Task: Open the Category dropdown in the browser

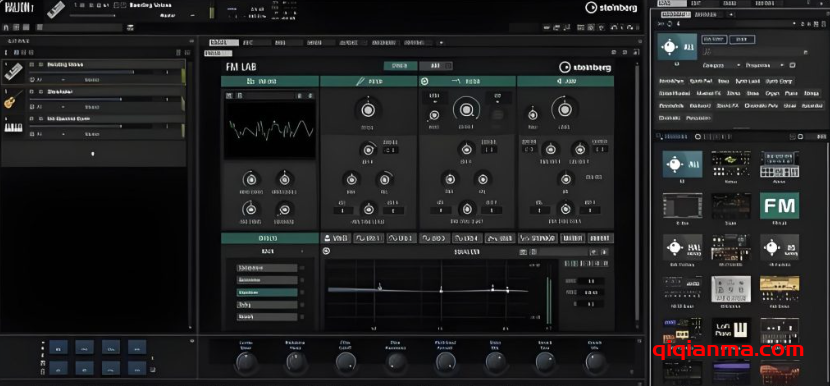Action: [x=721, y=65]
